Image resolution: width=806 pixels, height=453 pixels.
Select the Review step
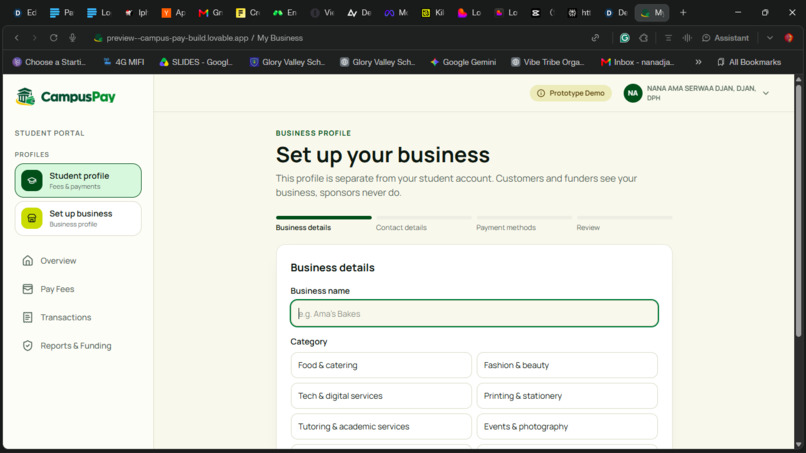pyautogui.click(x=588, y=227)
